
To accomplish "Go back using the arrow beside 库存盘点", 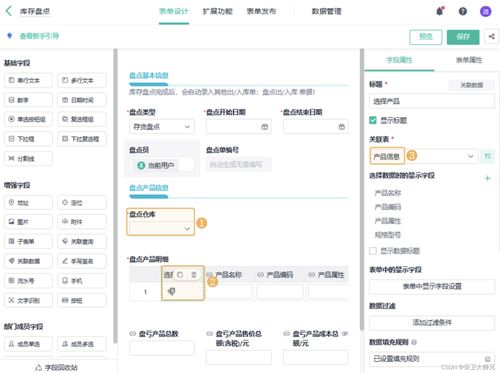I will (9, 11).
